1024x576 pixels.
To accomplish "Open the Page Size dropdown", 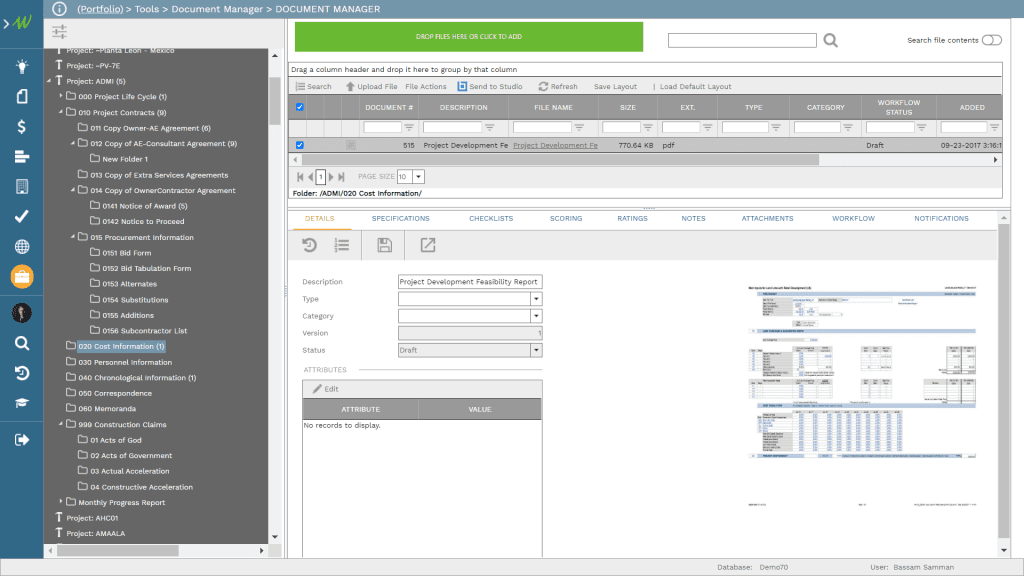I will click(419, 177).
